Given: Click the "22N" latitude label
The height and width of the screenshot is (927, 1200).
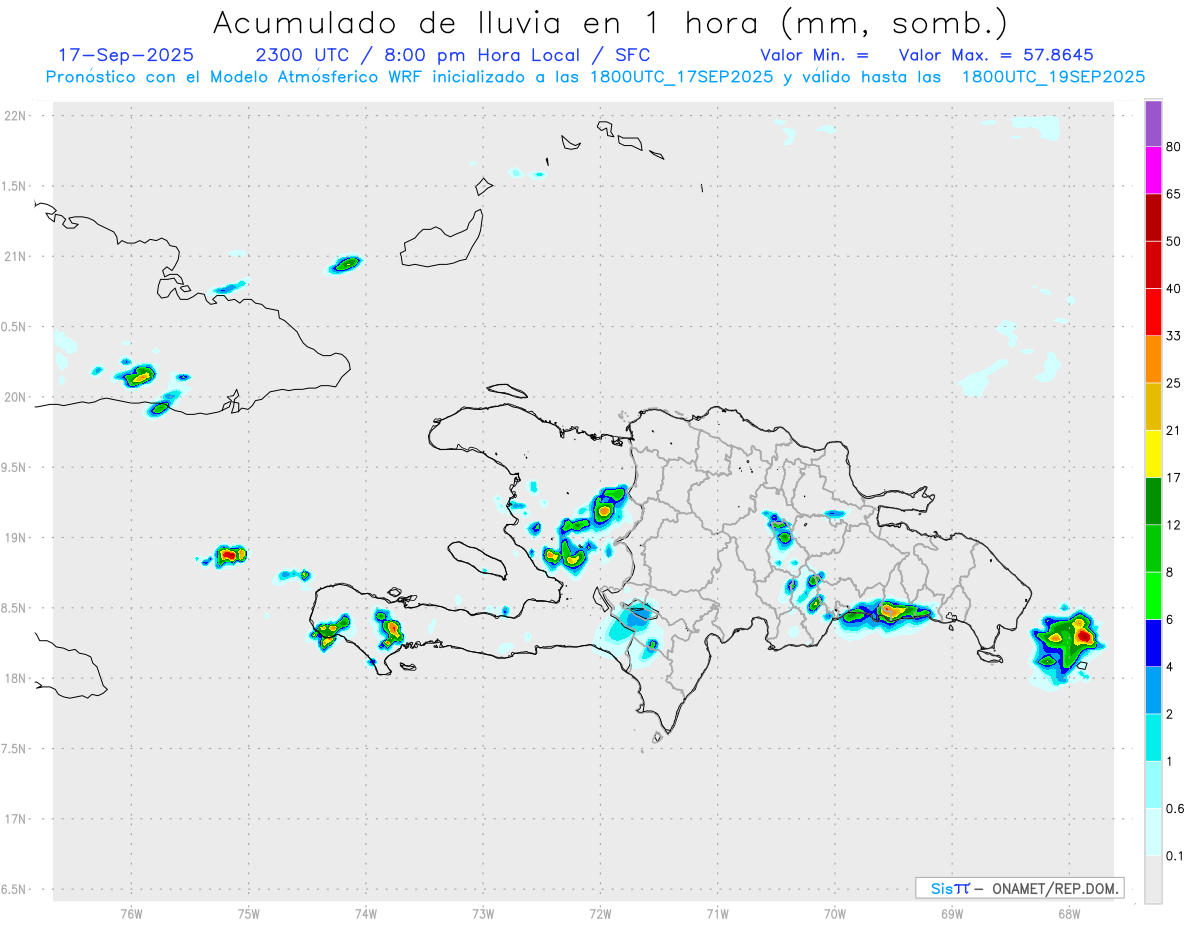Looking at the screenshot, I should pyautogui.click(x=16, y=116).
